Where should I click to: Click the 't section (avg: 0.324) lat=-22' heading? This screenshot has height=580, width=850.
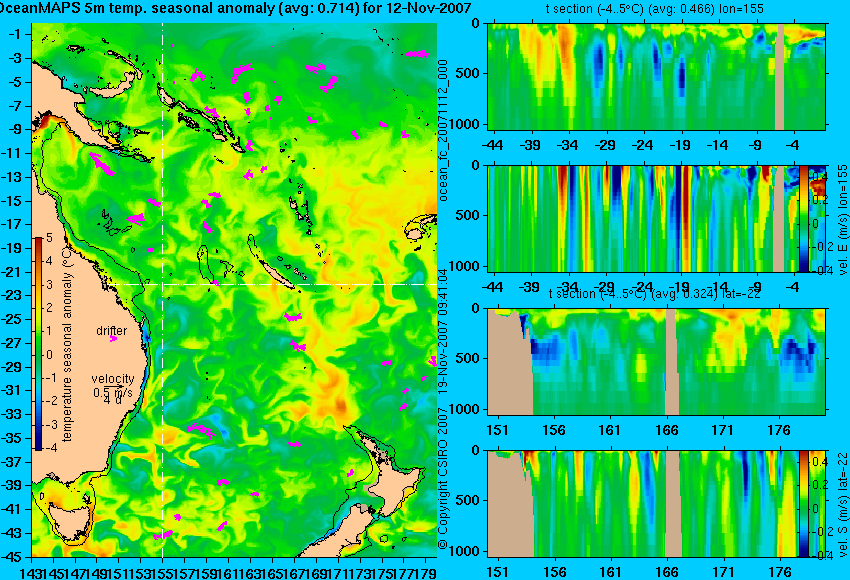click(x=654, y=294)
